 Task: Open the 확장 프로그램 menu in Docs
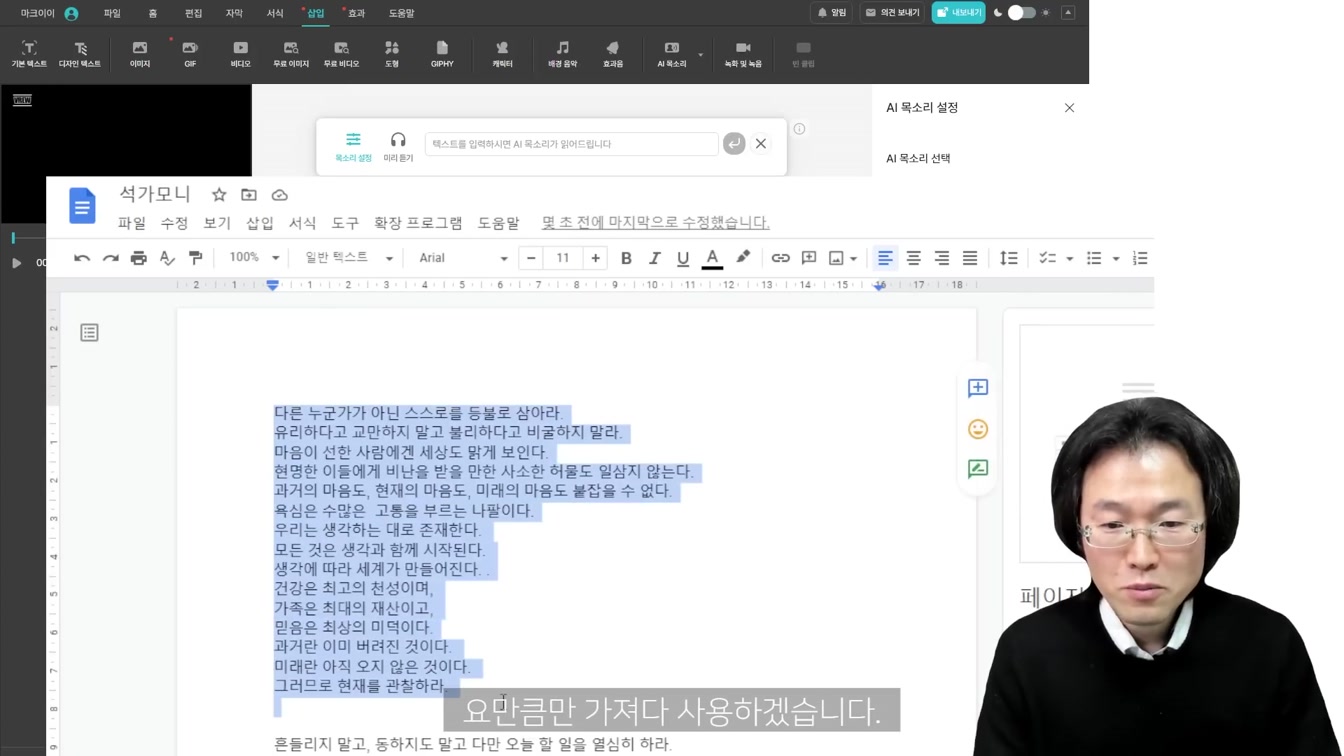418,223
